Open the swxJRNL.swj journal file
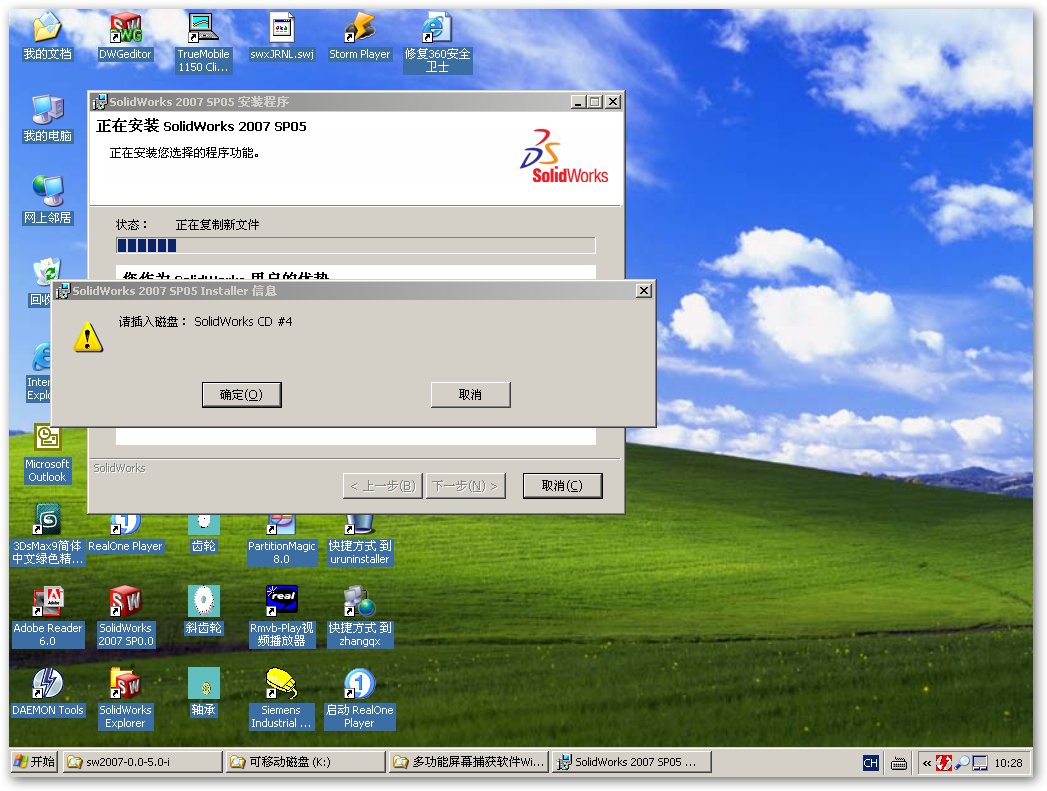This screenshot has width=1047, height=791. pos(281,30)
